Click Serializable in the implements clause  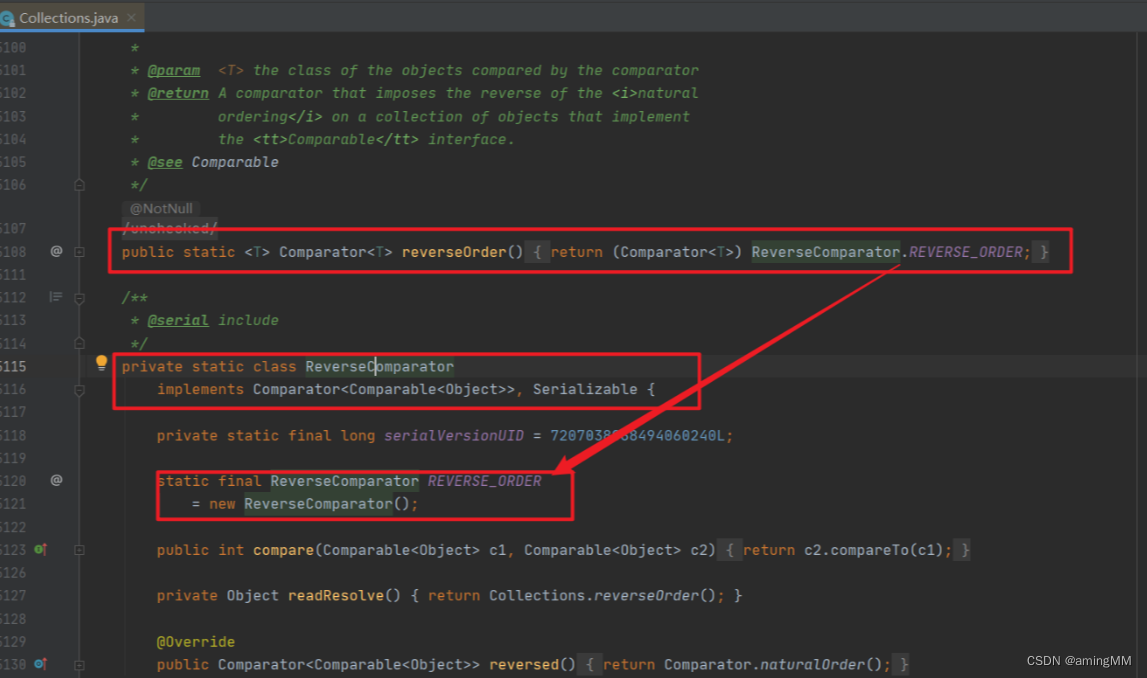point(585,389)
